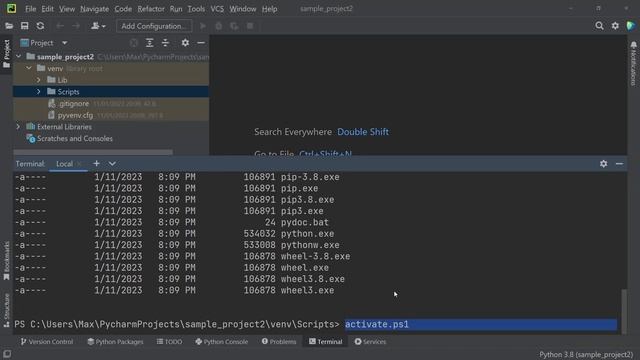
Task: Click Collapse All in Project panel
Action: (165, 43)
